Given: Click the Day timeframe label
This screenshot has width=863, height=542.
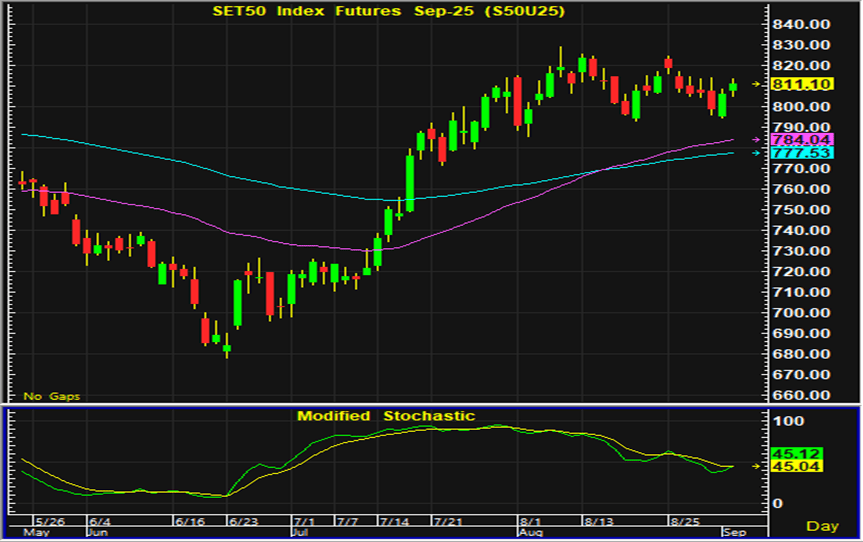Looking at the screenshot, I should (x=822, y=526).
